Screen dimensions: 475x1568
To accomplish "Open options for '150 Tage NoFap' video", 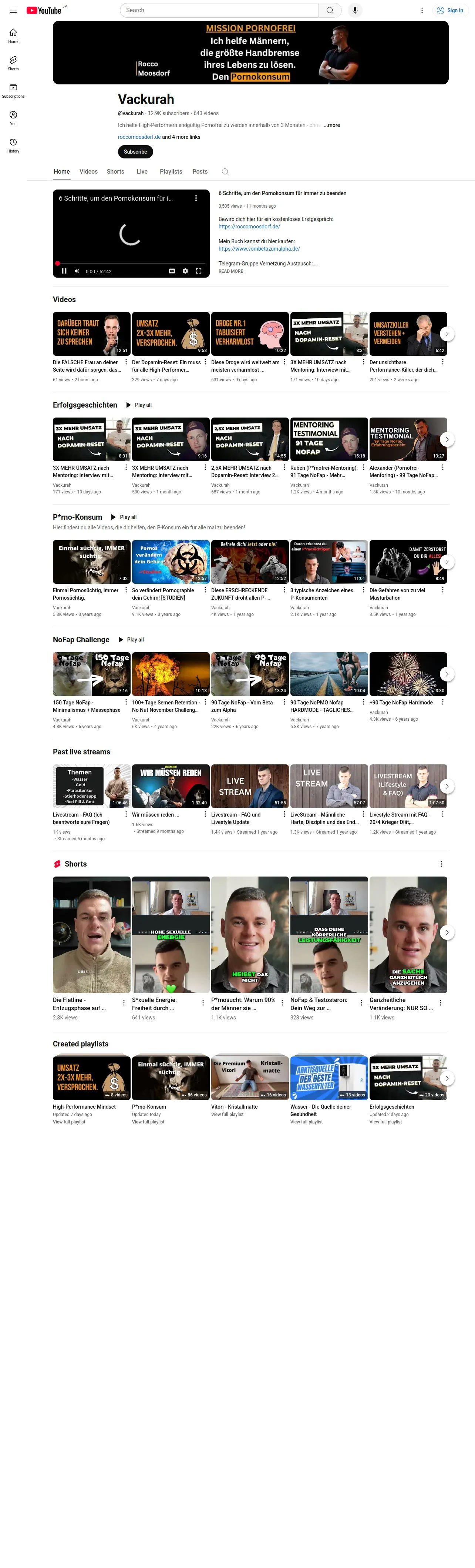I will 126,703.
